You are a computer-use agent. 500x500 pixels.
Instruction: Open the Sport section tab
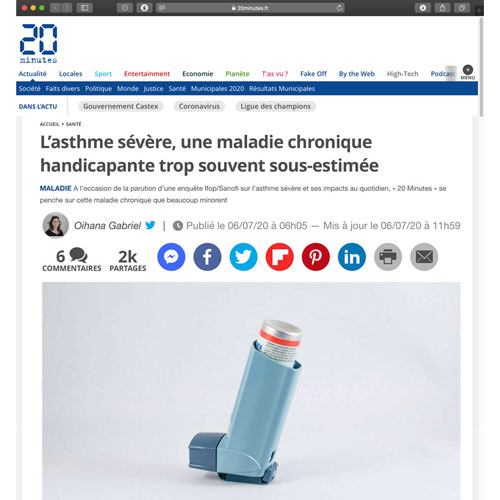(103, 74)
